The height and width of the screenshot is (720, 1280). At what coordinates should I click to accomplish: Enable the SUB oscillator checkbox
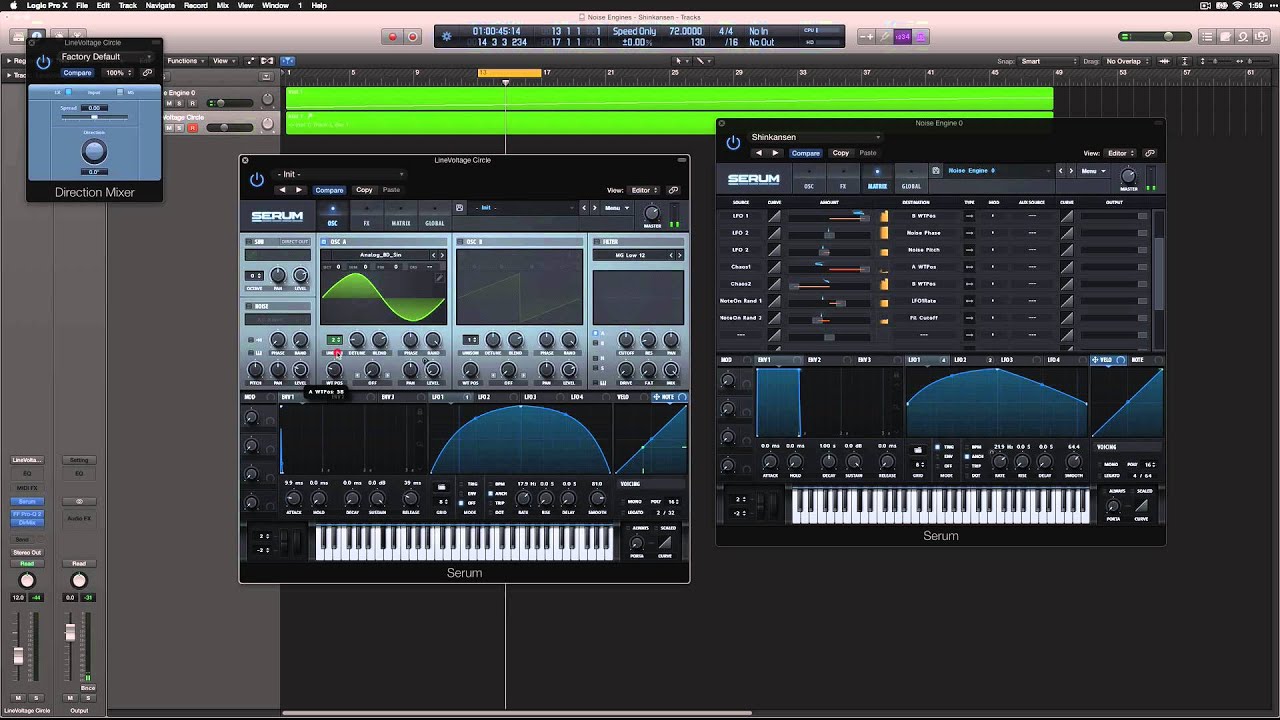pyautogui.click(x=248, y=242)
